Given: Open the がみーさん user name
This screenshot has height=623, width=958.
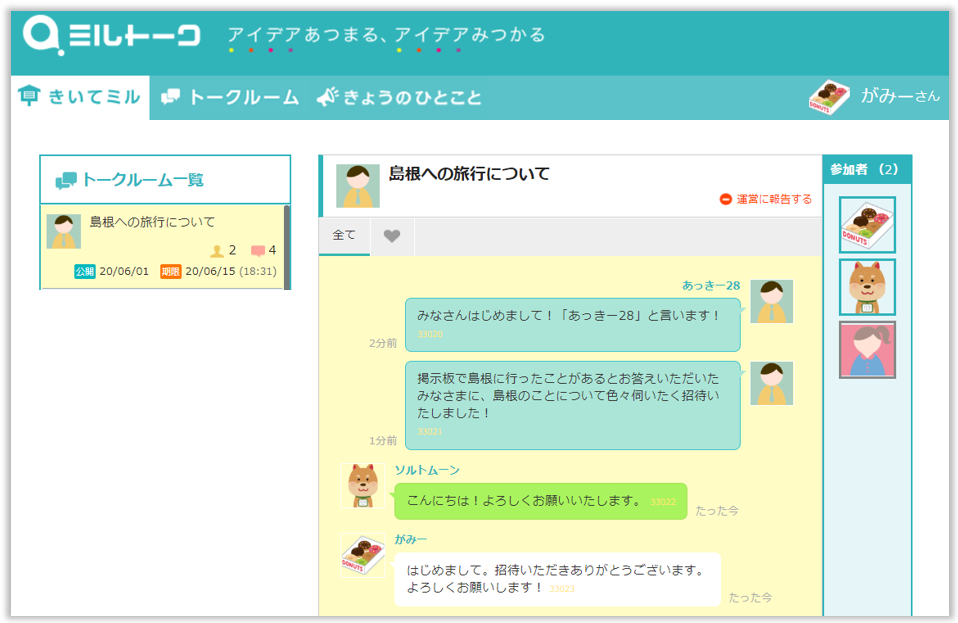Looking at the screenshot, I should click(x=899, y=96).
